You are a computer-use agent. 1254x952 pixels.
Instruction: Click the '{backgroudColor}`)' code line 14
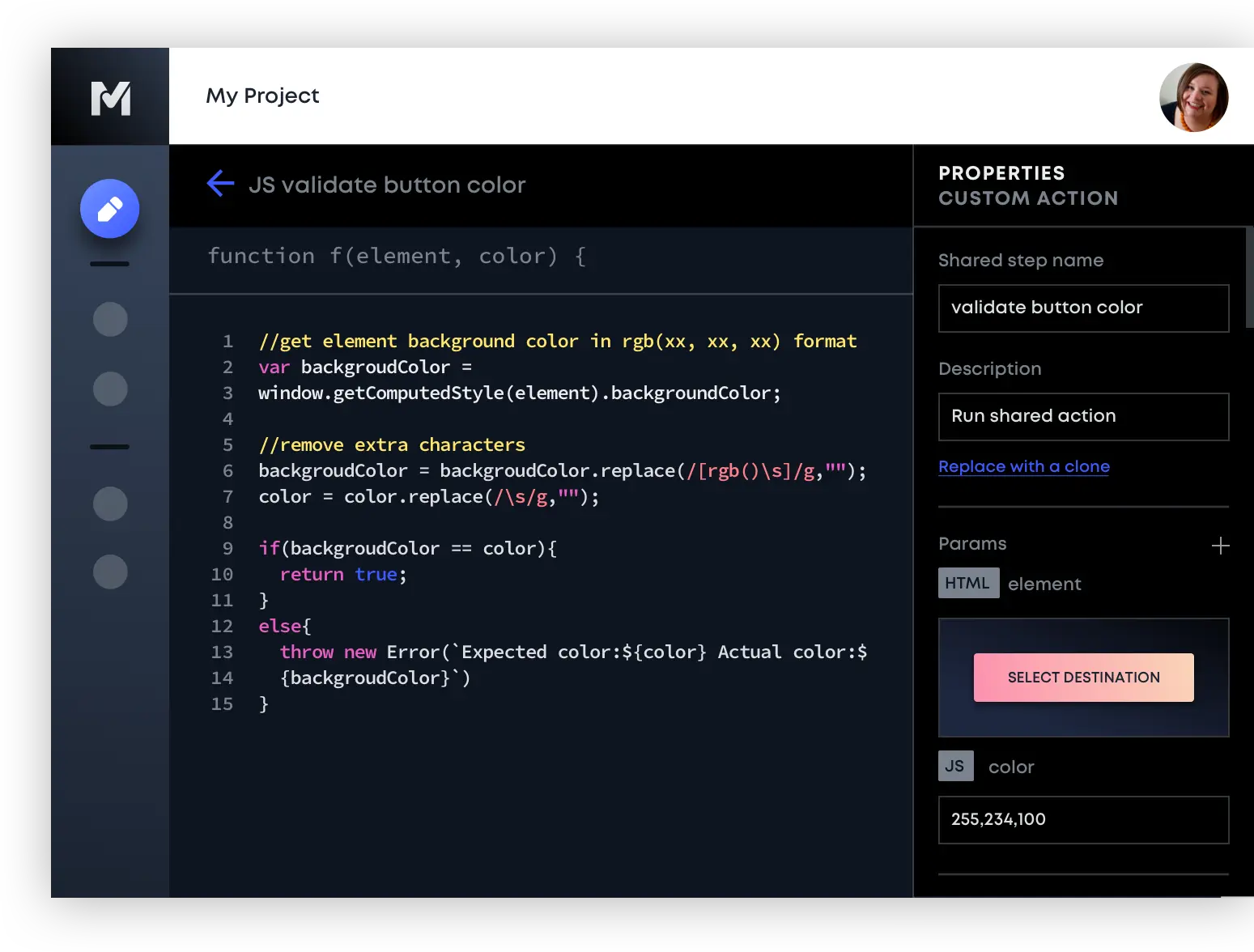(x=375, y=678)
